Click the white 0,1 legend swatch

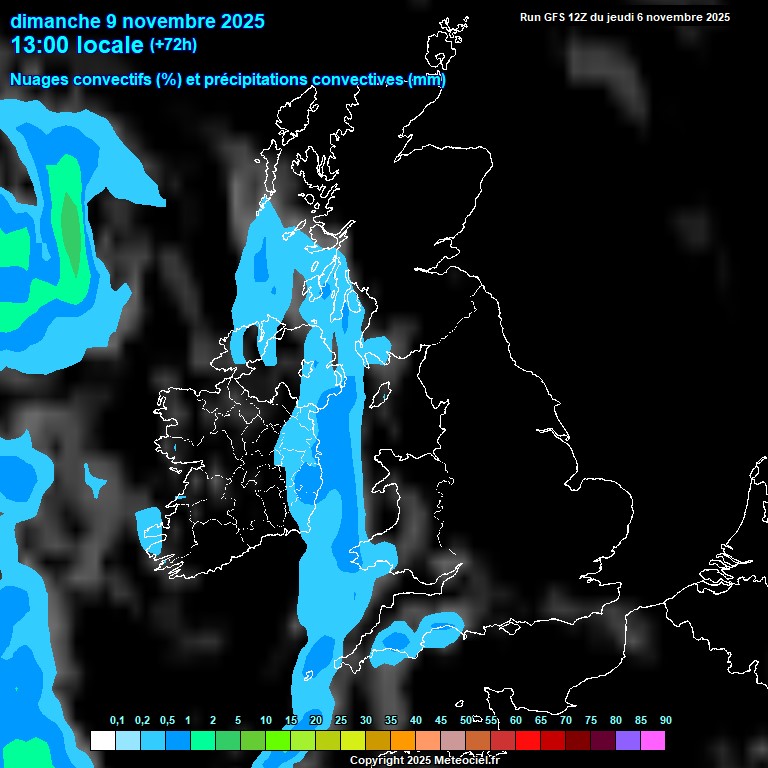(x=102, y=741)
